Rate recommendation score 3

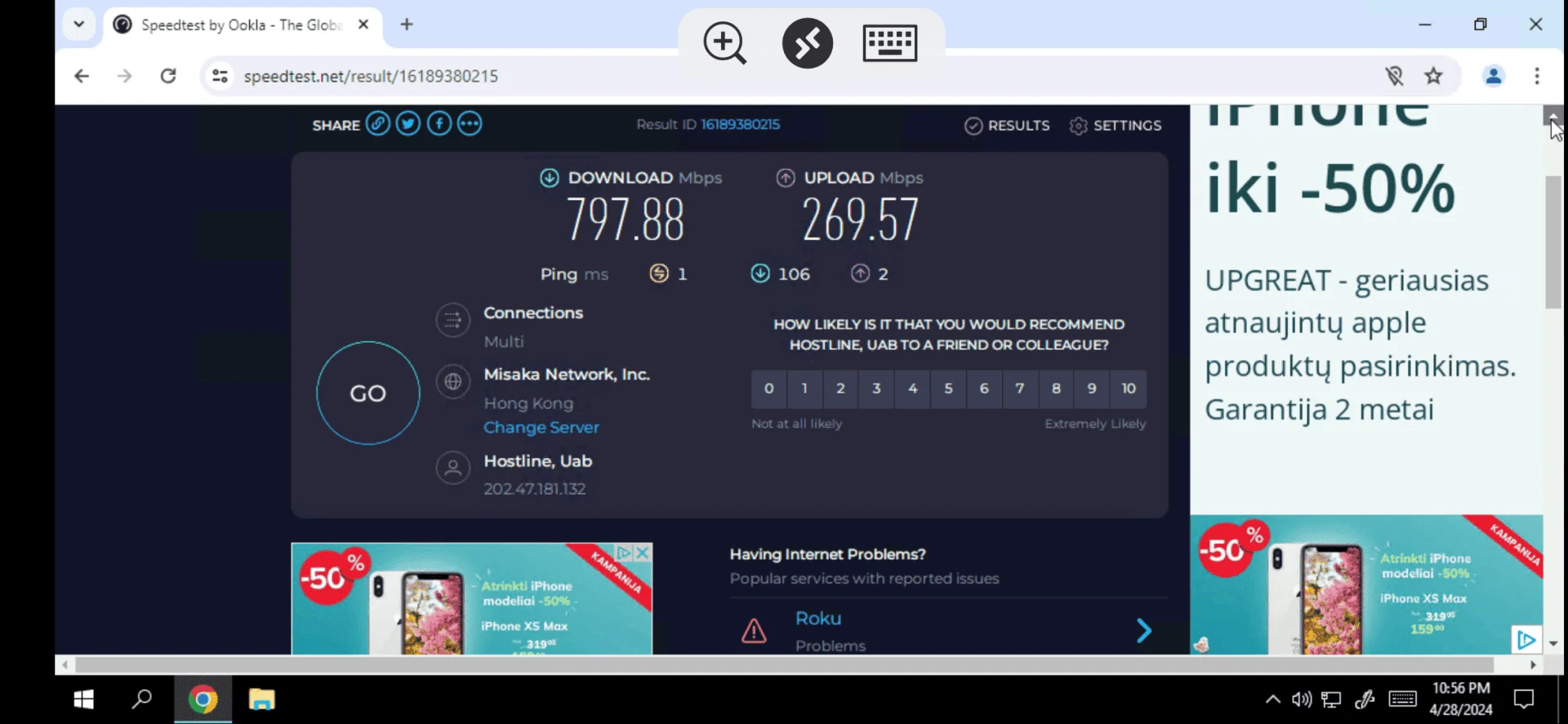tap(876, 389)
